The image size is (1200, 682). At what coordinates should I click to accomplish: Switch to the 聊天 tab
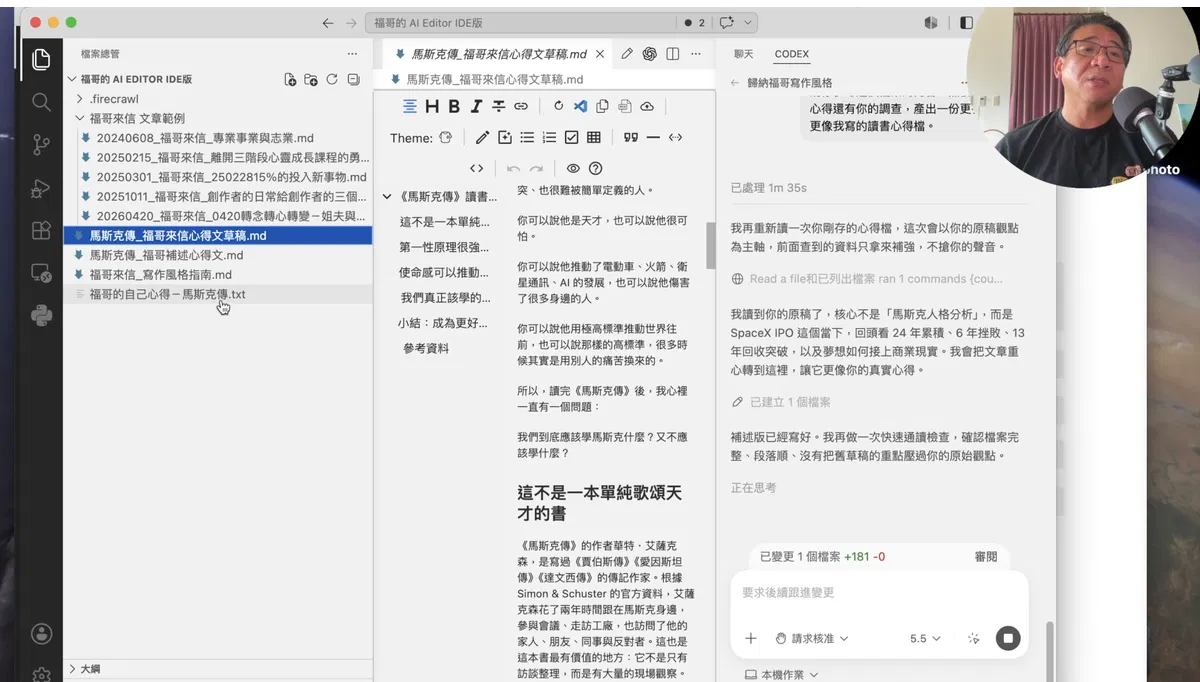[744, 54]
